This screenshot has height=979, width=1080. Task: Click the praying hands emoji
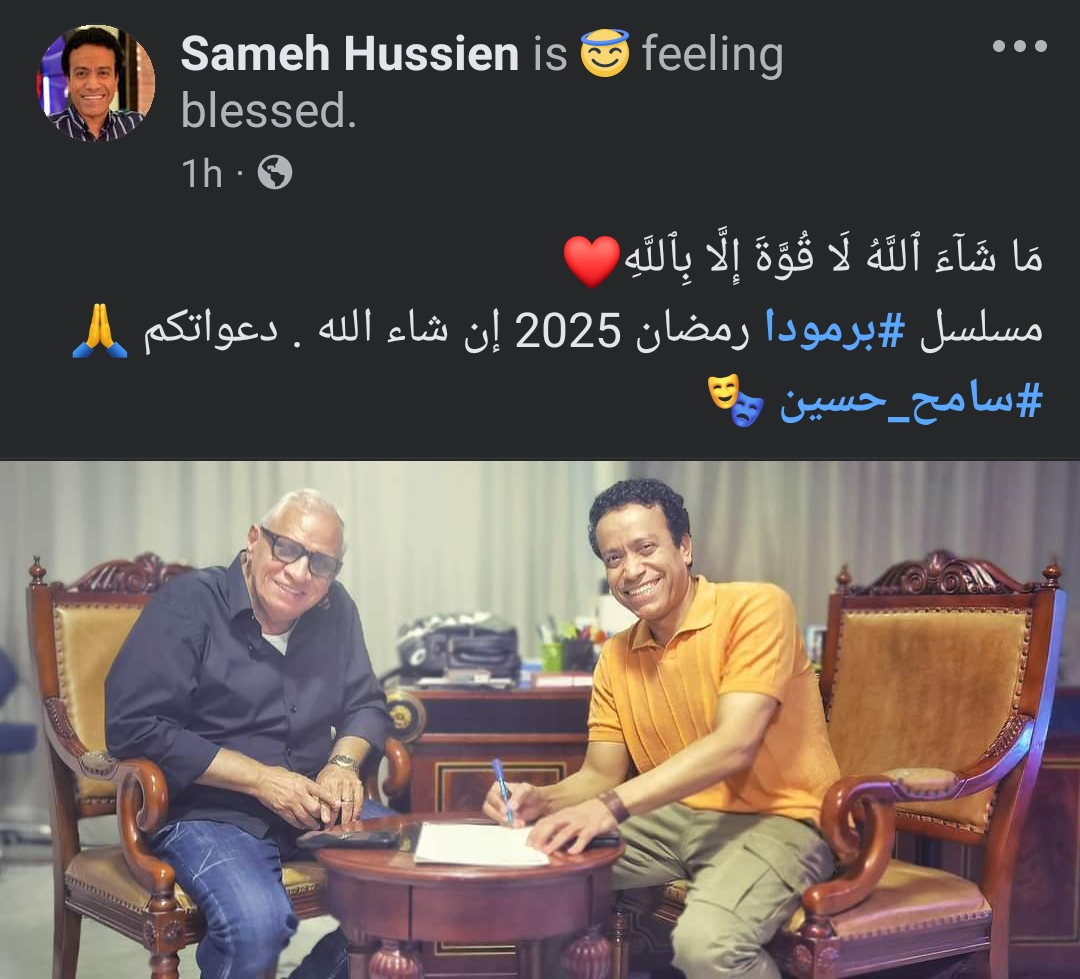coord(100,329)
